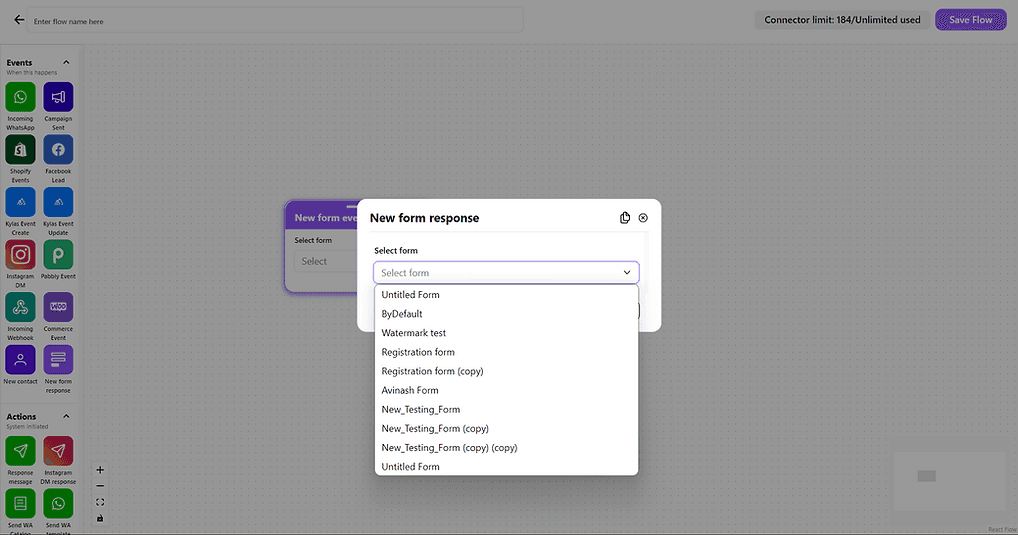Add the Facebook Lead event

pyautogui.click(x=58, y=150)
